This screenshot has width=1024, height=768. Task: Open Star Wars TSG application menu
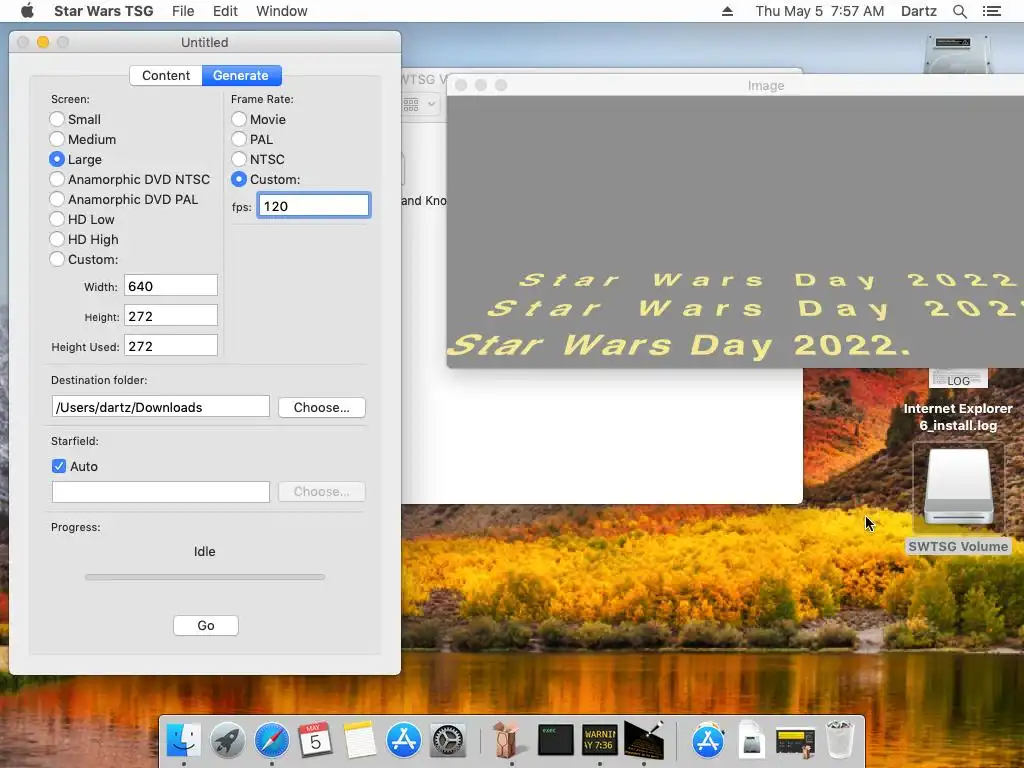click(104, 11)
